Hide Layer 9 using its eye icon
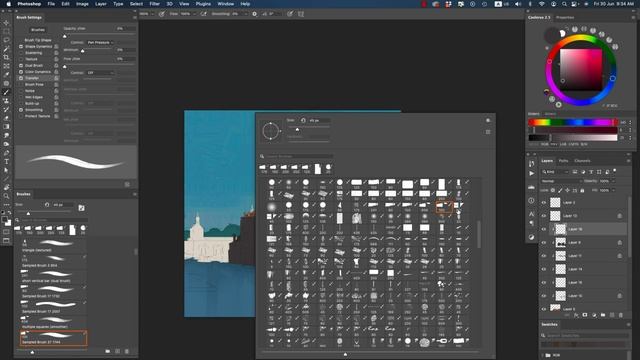640x360 pixels. [x=544, y=242]
